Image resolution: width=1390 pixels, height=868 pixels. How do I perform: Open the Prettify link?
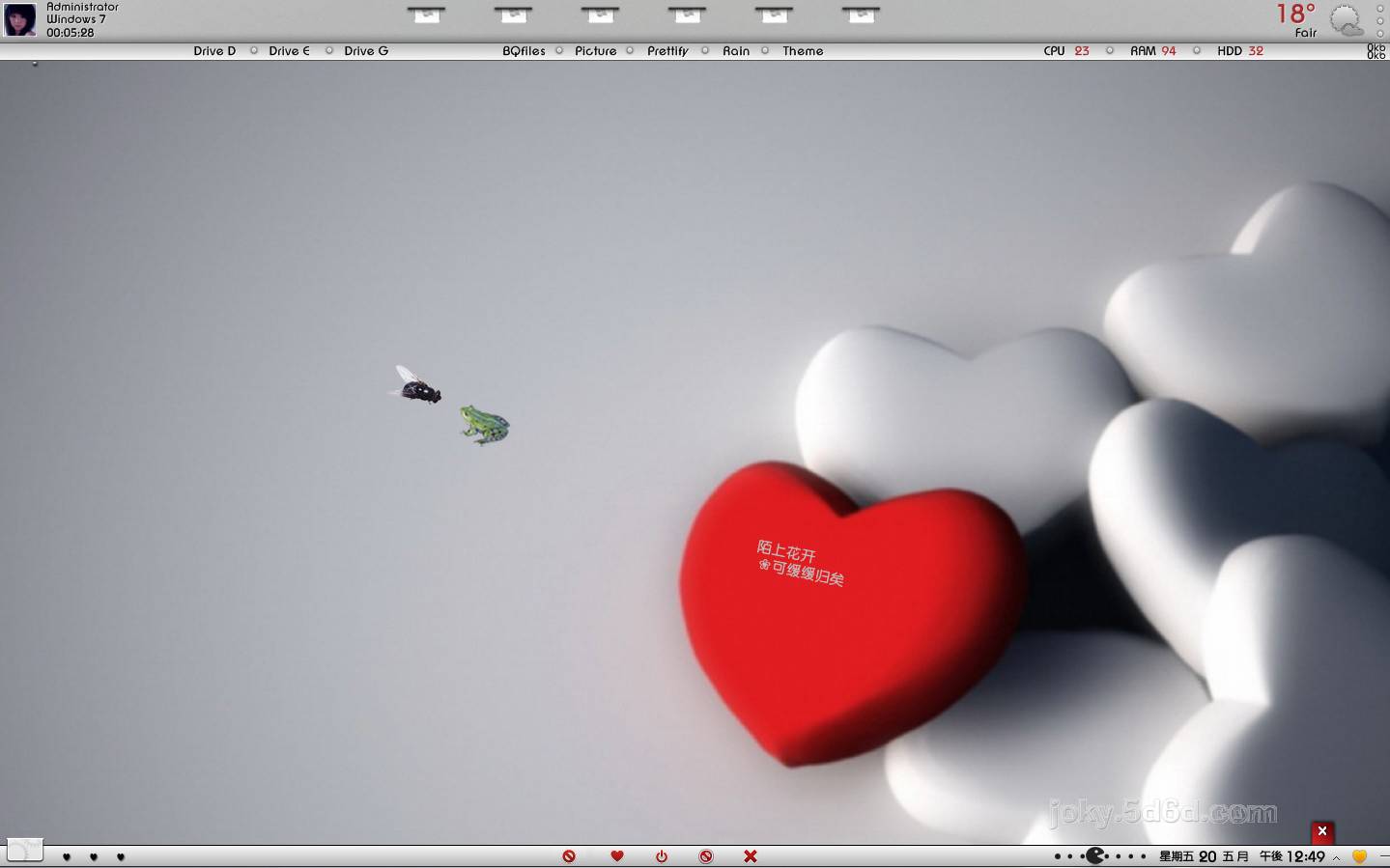tap(667, 51)
